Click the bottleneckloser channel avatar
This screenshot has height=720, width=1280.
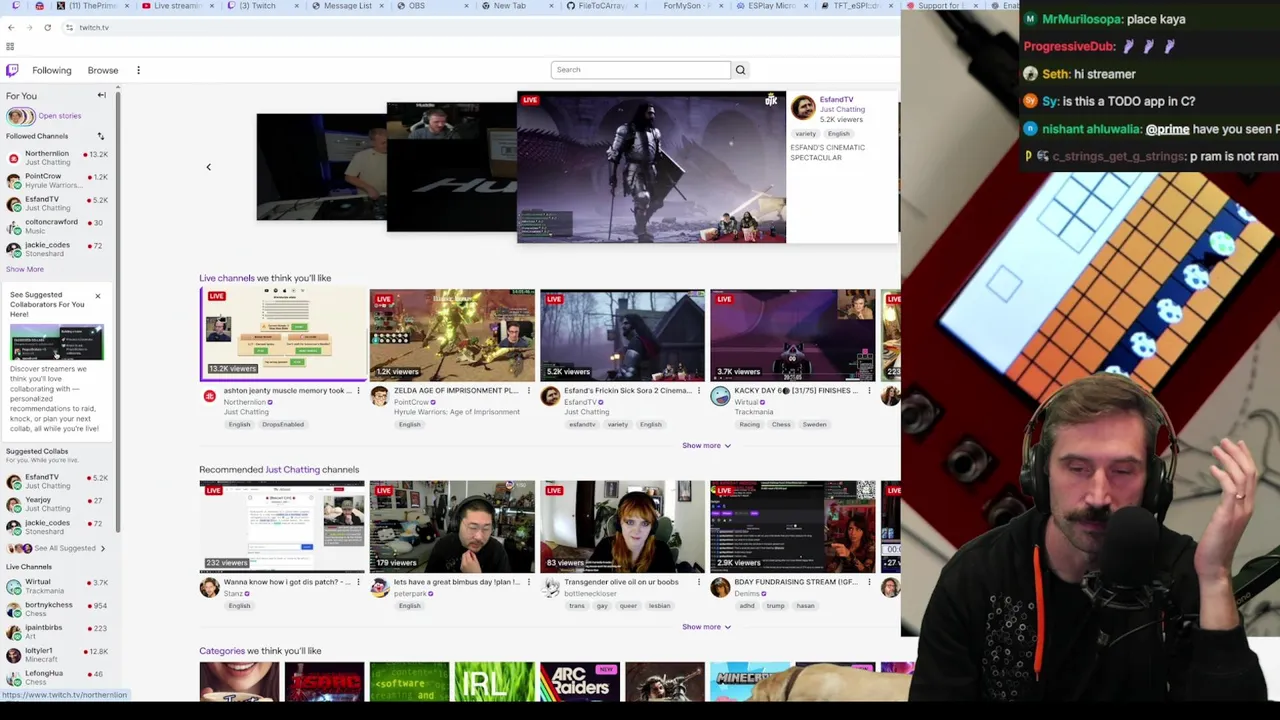coord(550,588)
